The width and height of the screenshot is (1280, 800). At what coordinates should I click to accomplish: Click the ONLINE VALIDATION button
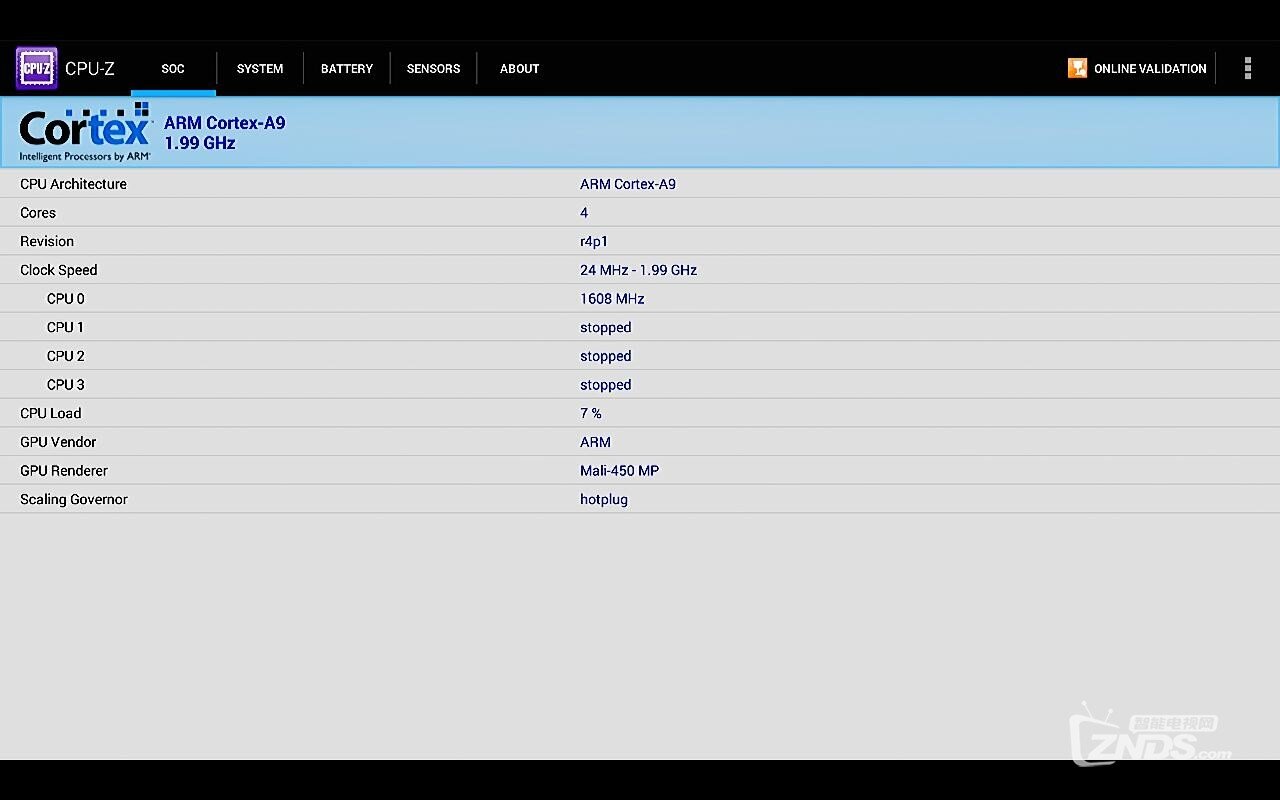1138,68
